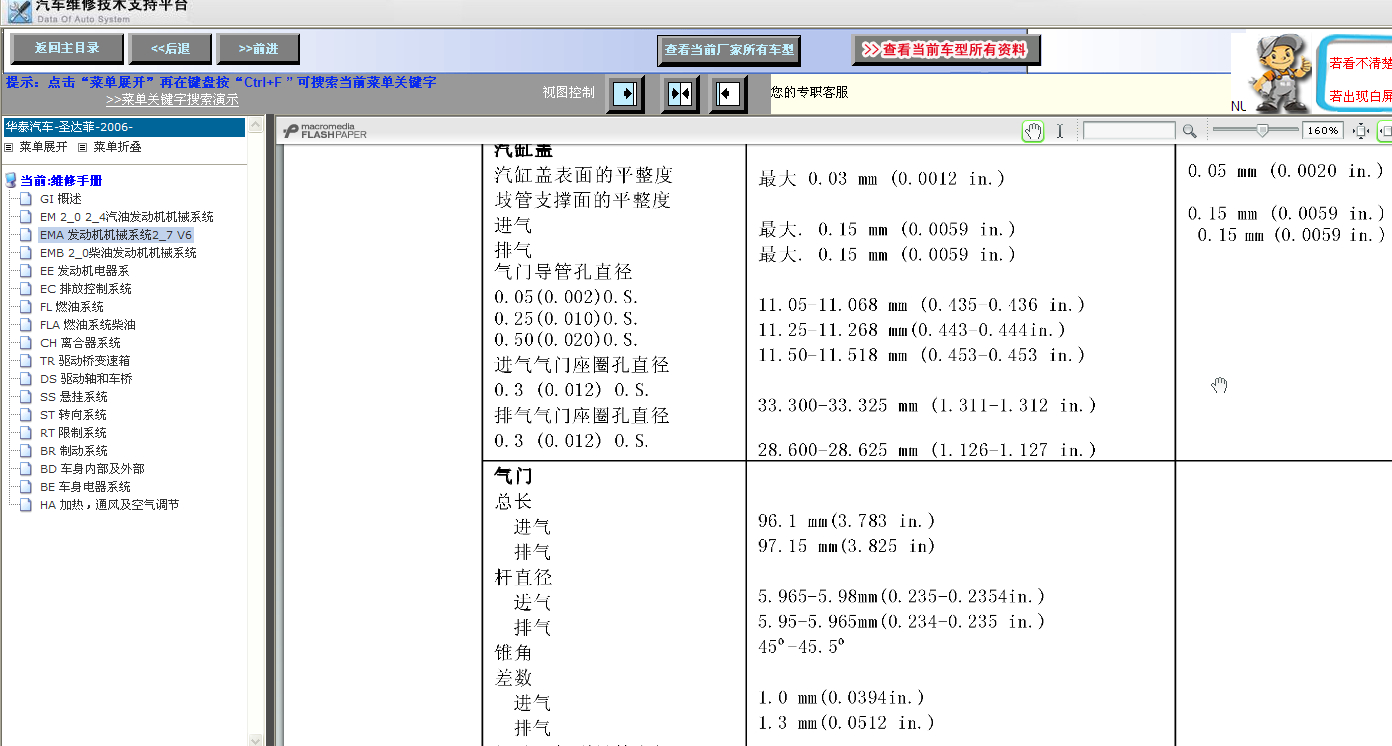Click view control center-split arrows button

[x=680, y=94]
